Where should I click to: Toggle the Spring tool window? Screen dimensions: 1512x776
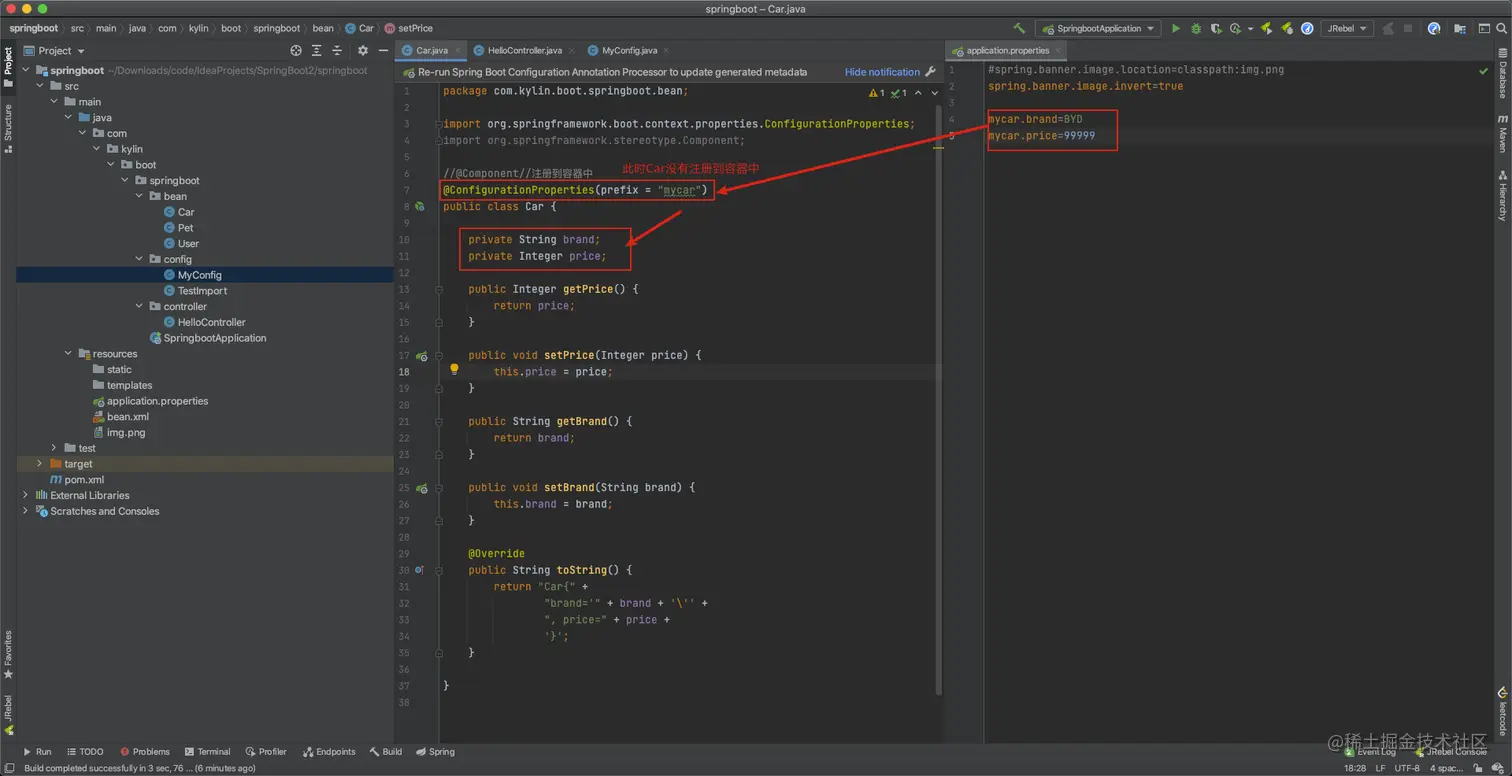click(435, 752)
